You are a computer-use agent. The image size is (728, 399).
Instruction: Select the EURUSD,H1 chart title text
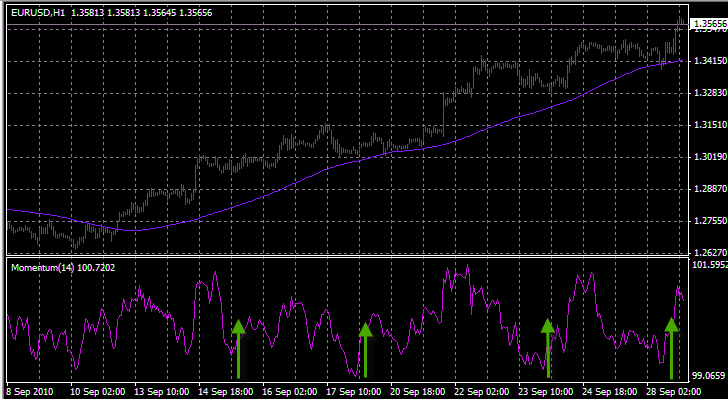38,13
